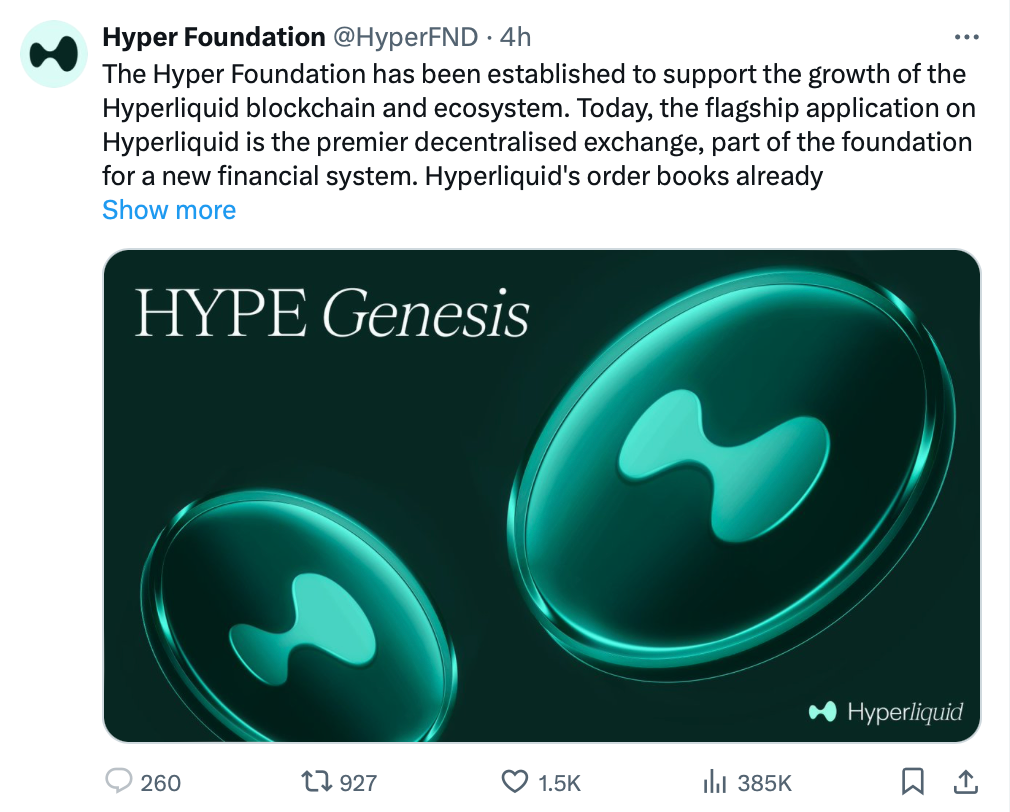
Task: Like the post with the heart icon
Action: click(515, 782)
